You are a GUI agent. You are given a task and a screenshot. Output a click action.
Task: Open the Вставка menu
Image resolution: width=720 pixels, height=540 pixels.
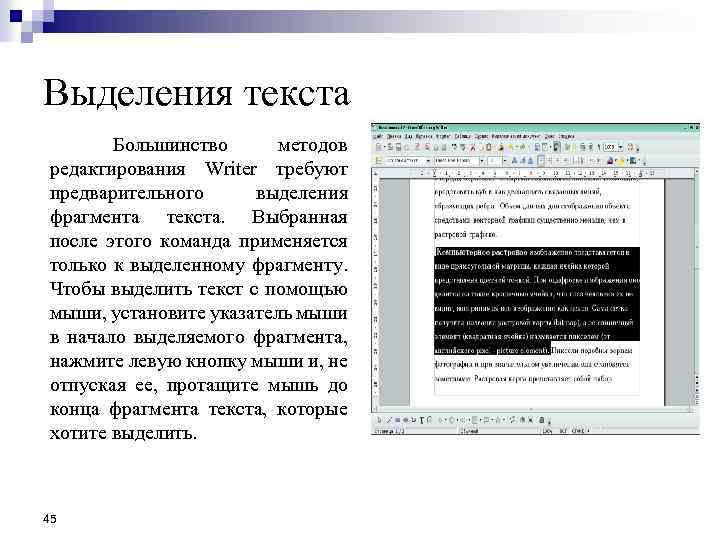pyautogui.click(x=424, y=136)
